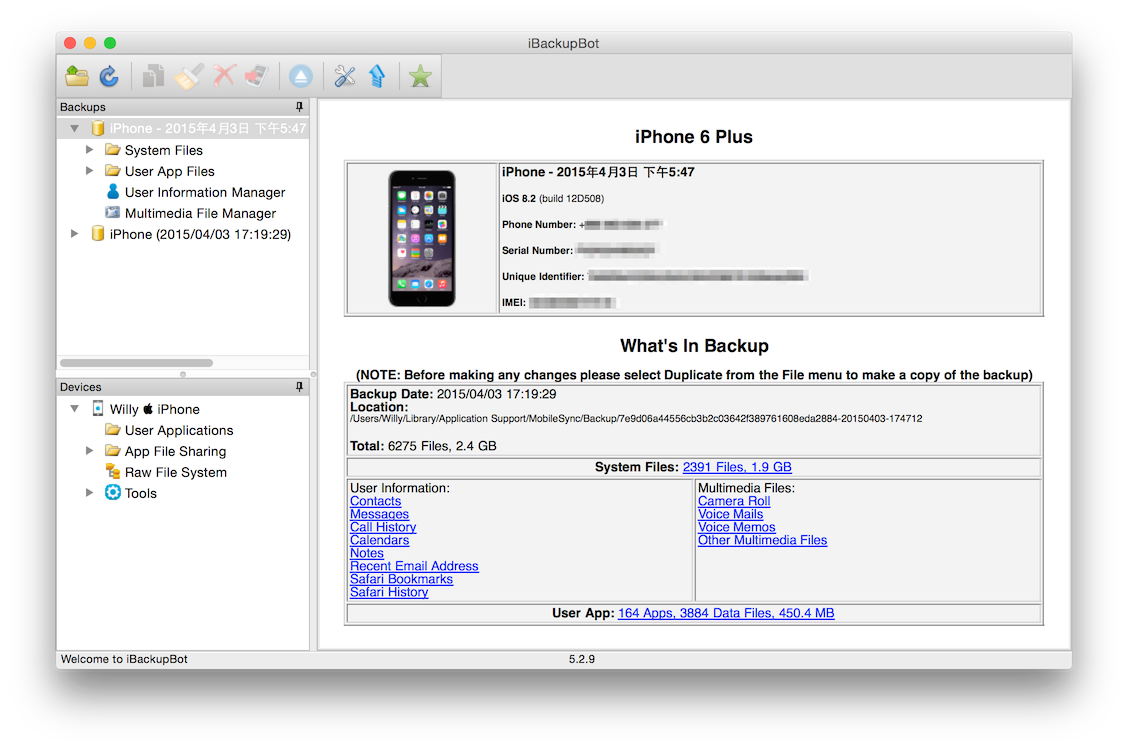Screen dimensions: 1128x749
Task: Click the Raw File System icon
Action: click(112, 471)
